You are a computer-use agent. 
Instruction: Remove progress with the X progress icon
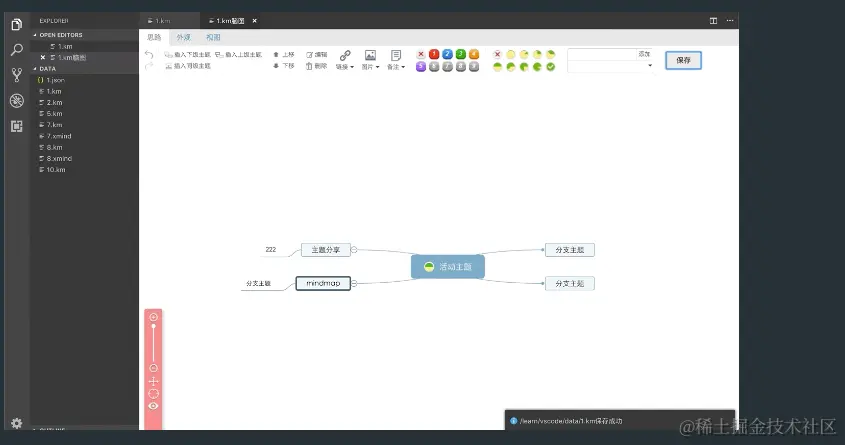tap(497, 54)
